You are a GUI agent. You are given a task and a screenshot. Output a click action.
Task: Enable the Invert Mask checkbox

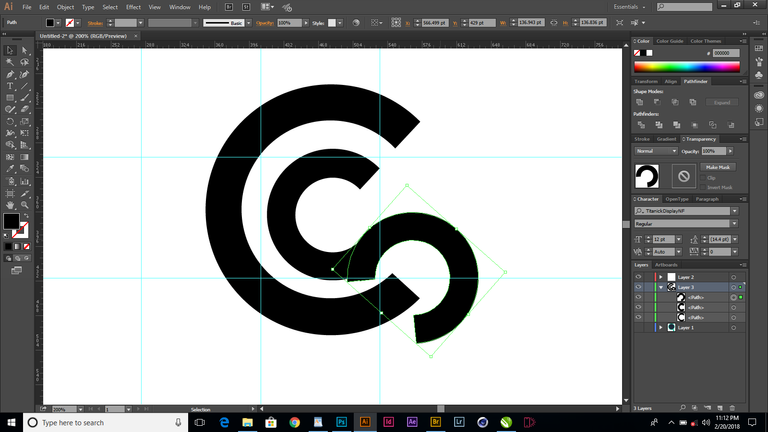tap(703, 187)
